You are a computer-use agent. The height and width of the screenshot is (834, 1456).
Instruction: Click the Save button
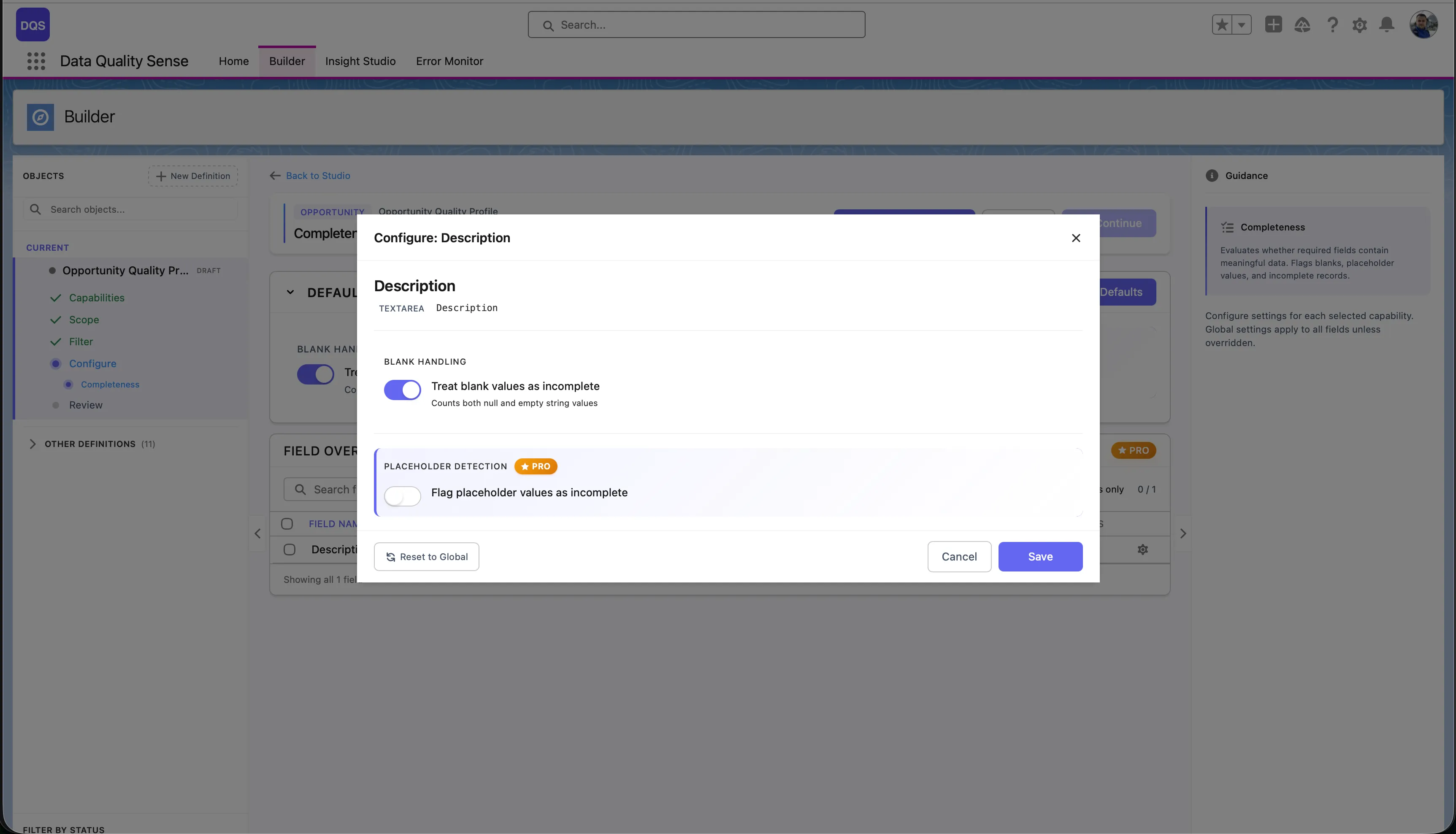[1040, 556]
